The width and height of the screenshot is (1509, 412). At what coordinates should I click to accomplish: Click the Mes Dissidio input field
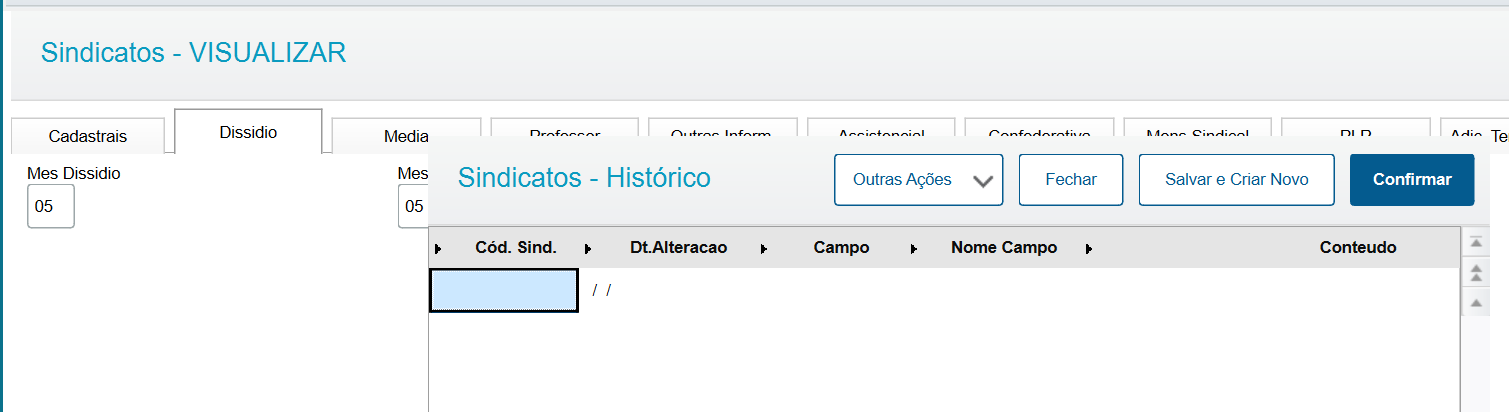[x=50, y=207]
